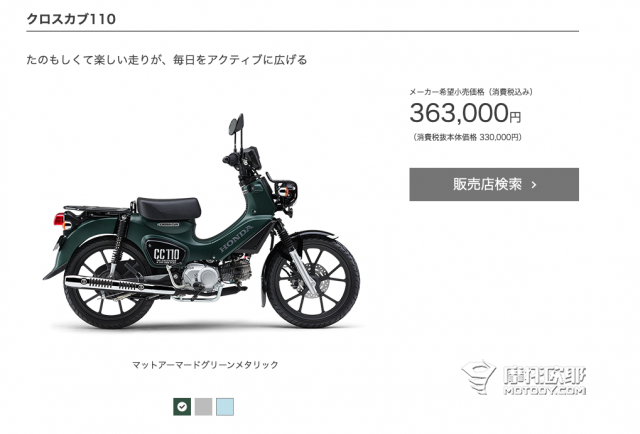This screenshot has height=434, width=640.
Task: Click the CC110 side cover emblem on the bike
Action: pos(166,254)
